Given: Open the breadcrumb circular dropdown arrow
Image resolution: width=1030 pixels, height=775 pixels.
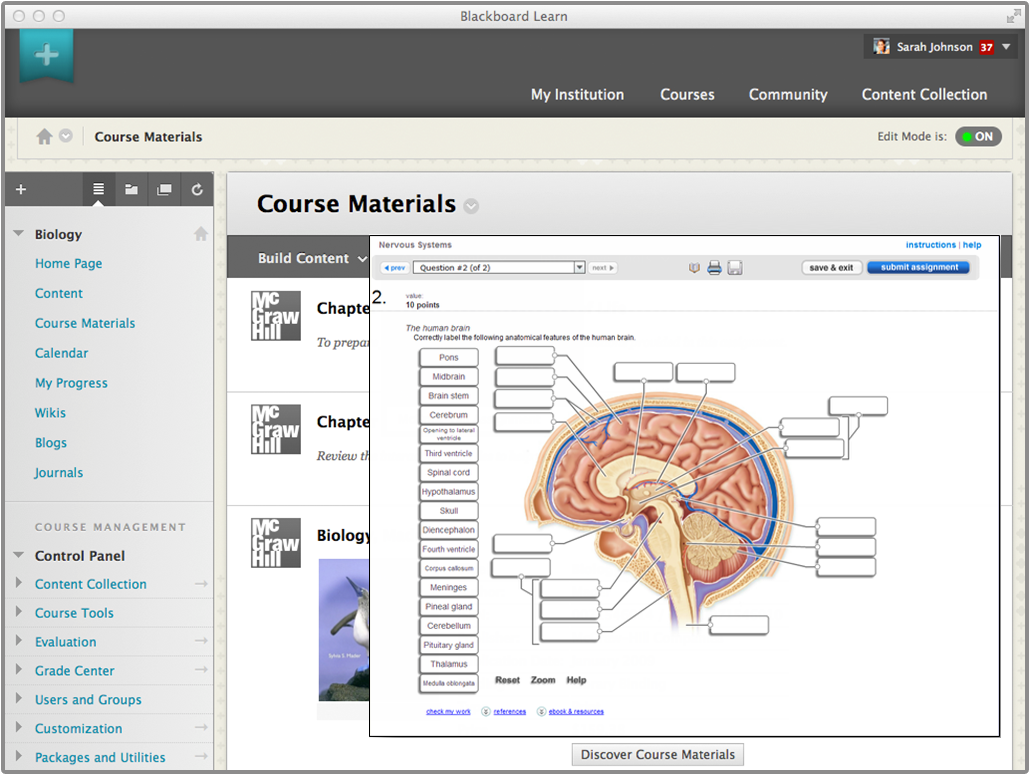Looking at the screenshot, I should click(x=66, y=136).
